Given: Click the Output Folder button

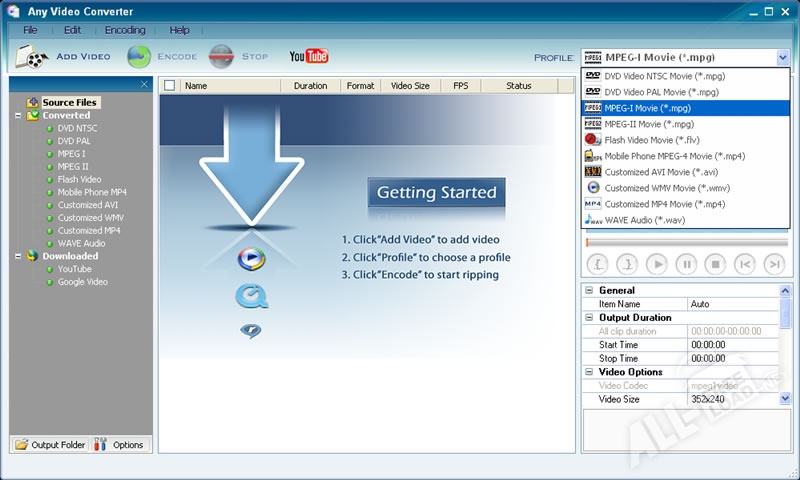Looking at the screenshot, I should tap(50, 445).
